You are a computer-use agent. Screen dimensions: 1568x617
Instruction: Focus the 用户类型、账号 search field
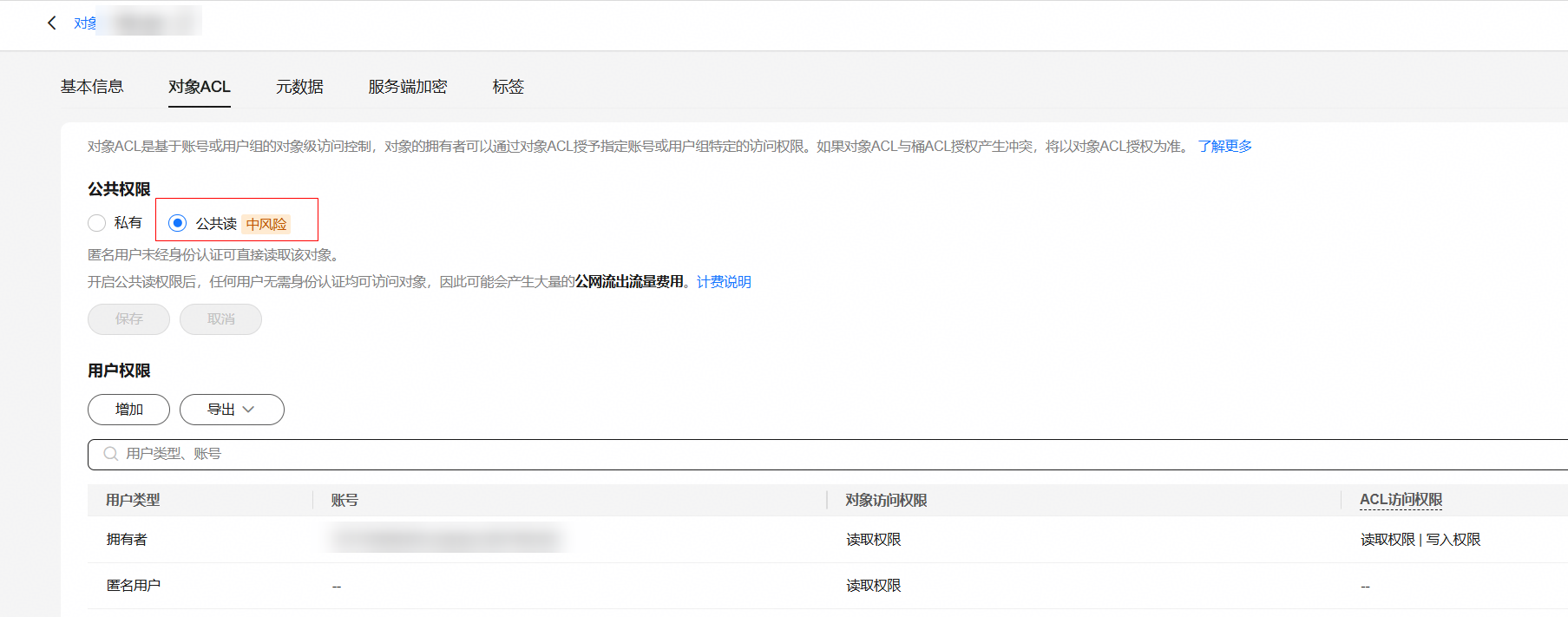coord(828,455)
